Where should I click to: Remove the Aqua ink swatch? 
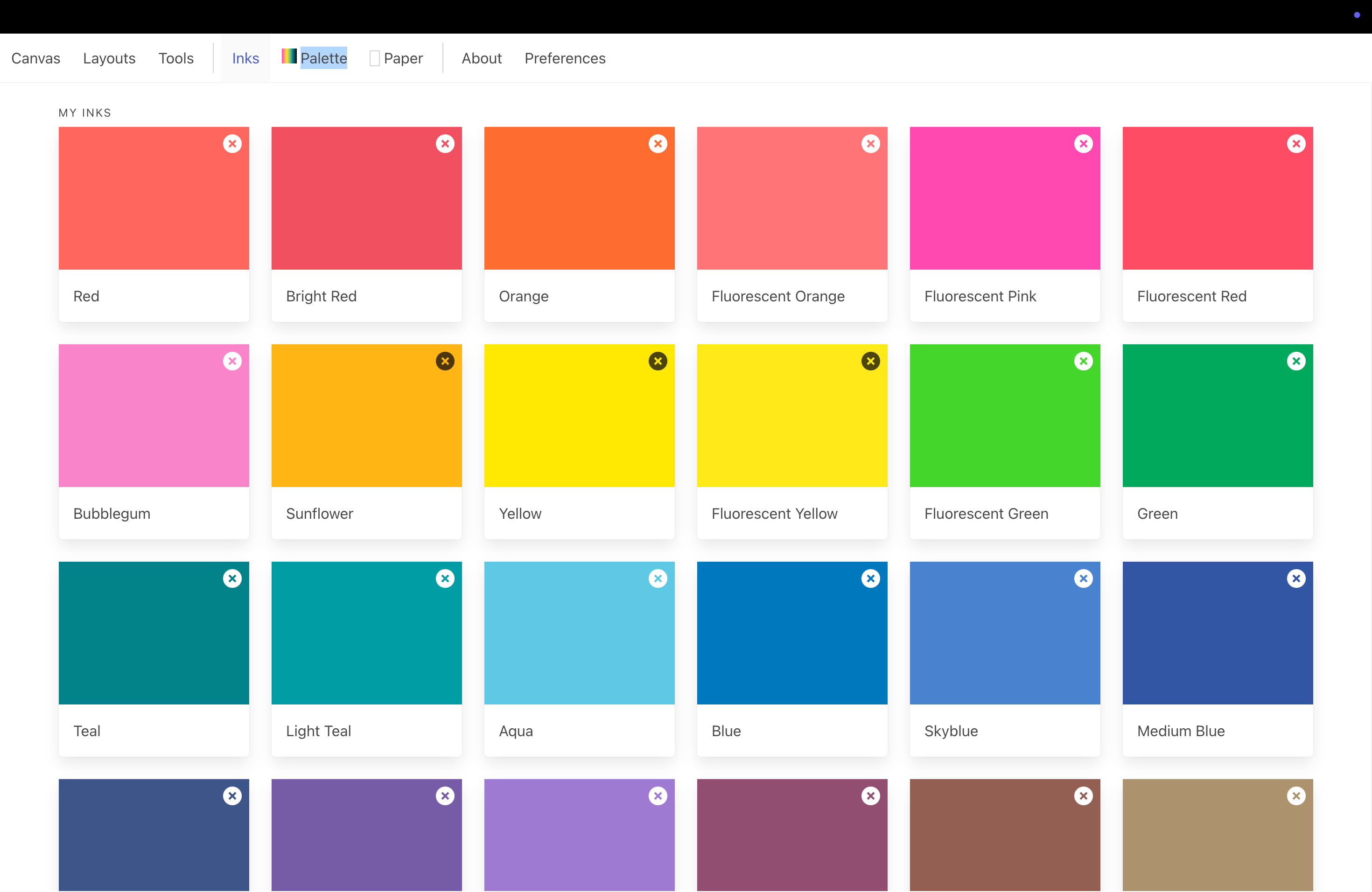click(x=658, y=578)
